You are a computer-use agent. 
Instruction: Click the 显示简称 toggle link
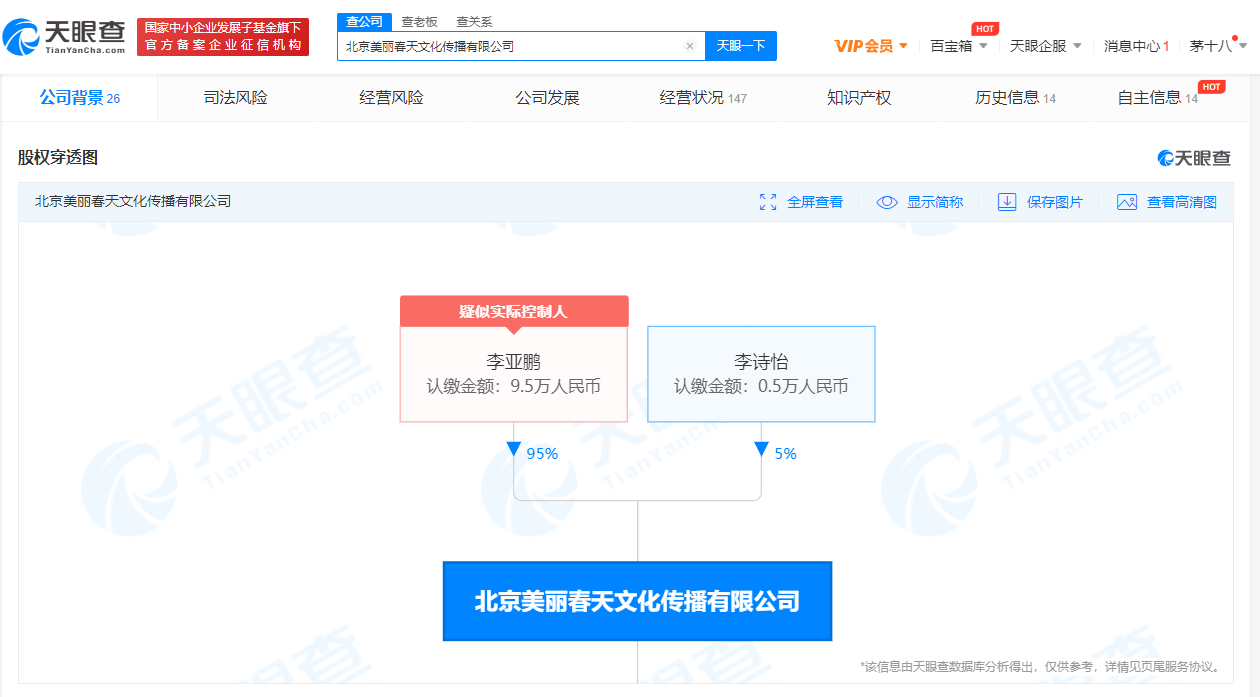point(935,202)
